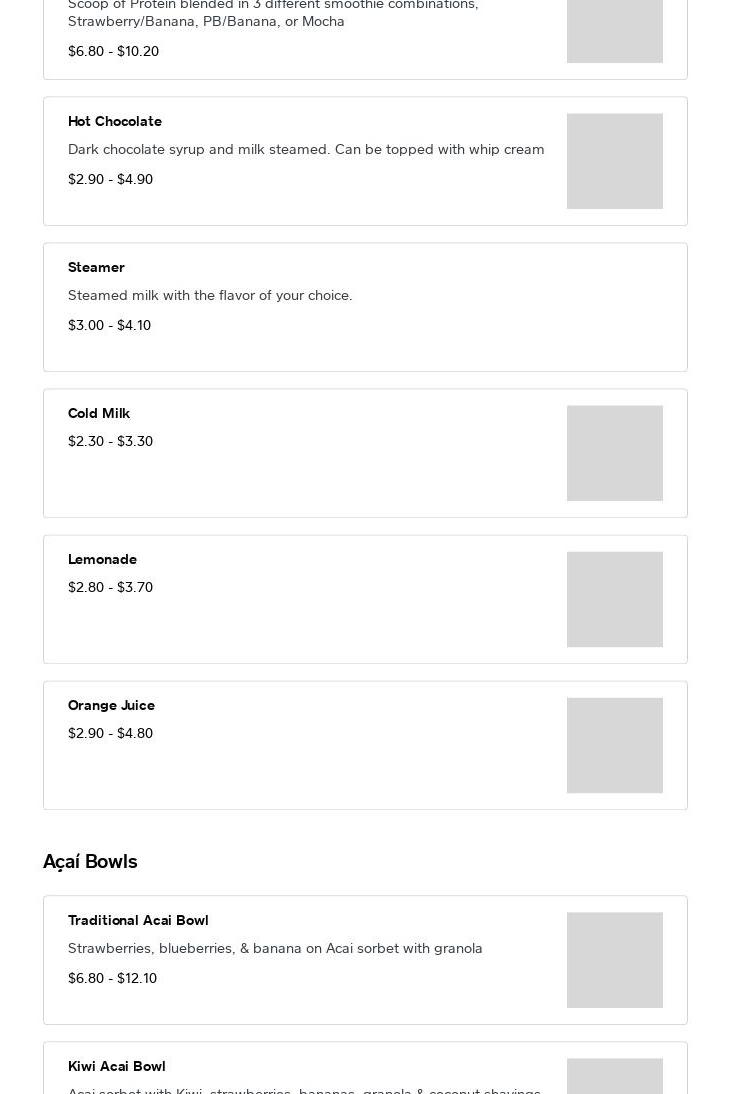
Task: Click the Orange Juice price $2.90 - $4.80
Action: coord(110,733)
